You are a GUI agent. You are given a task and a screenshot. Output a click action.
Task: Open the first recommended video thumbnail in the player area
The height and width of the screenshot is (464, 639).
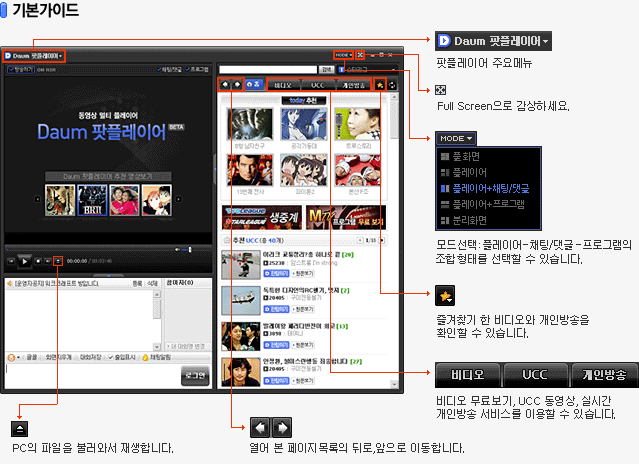pyautogui.click(x=60, y=200)
